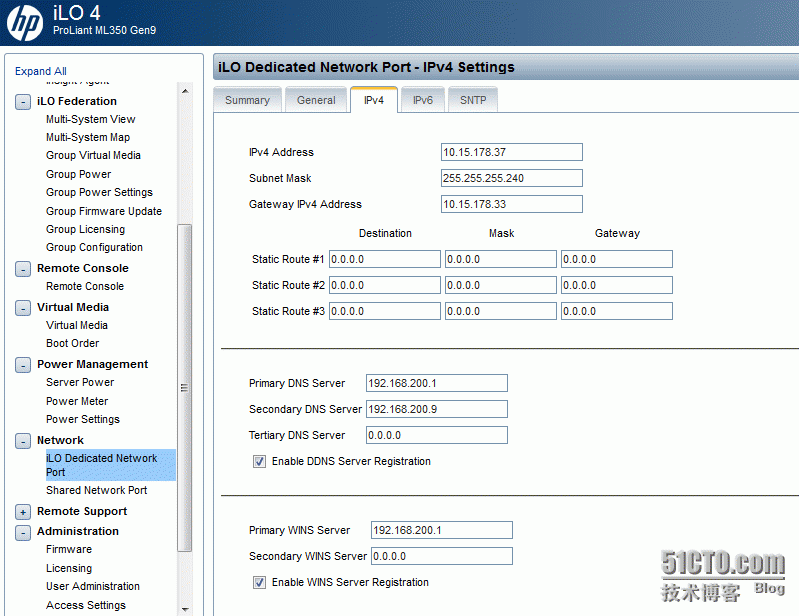
Task: Toggle Enable WINS Server Registration checkbox
Action: tap(259, 582)
